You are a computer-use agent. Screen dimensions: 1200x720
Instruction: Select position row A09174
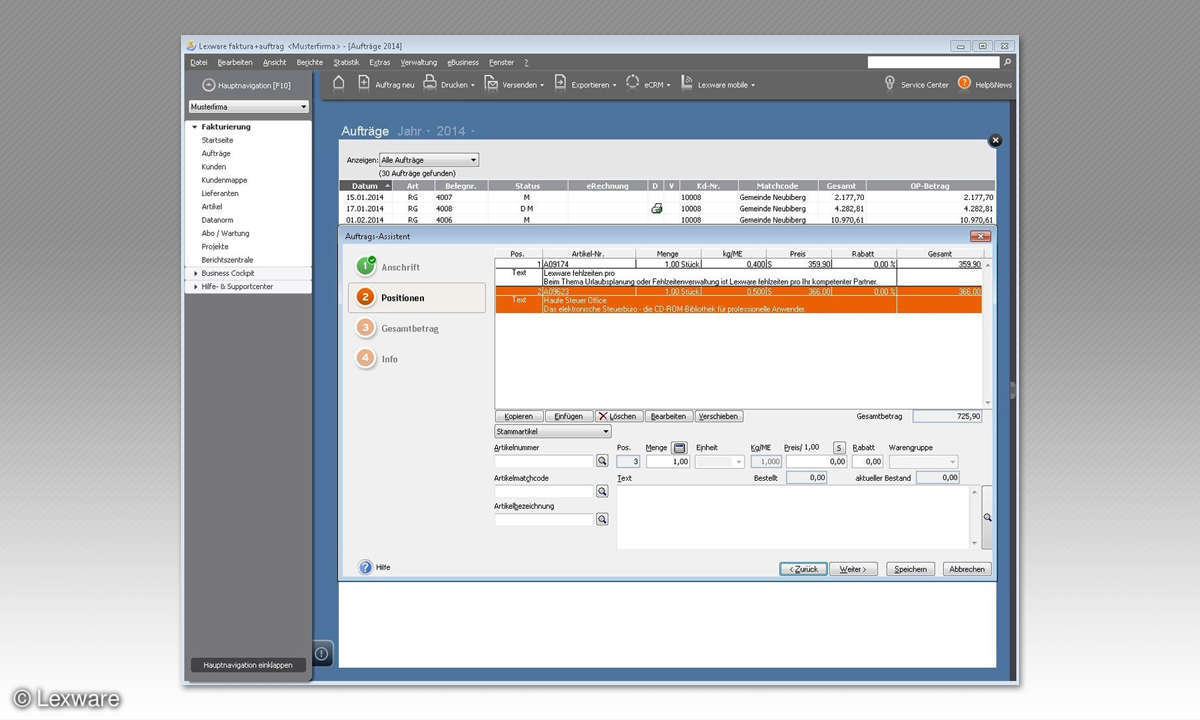(739, 264)
